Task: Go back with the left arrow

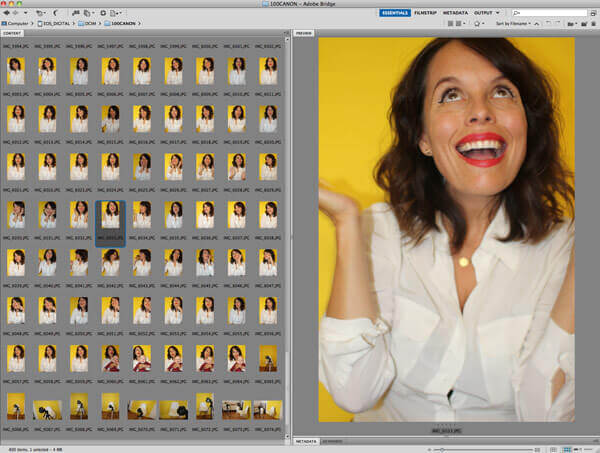Action: click(7, 13)
